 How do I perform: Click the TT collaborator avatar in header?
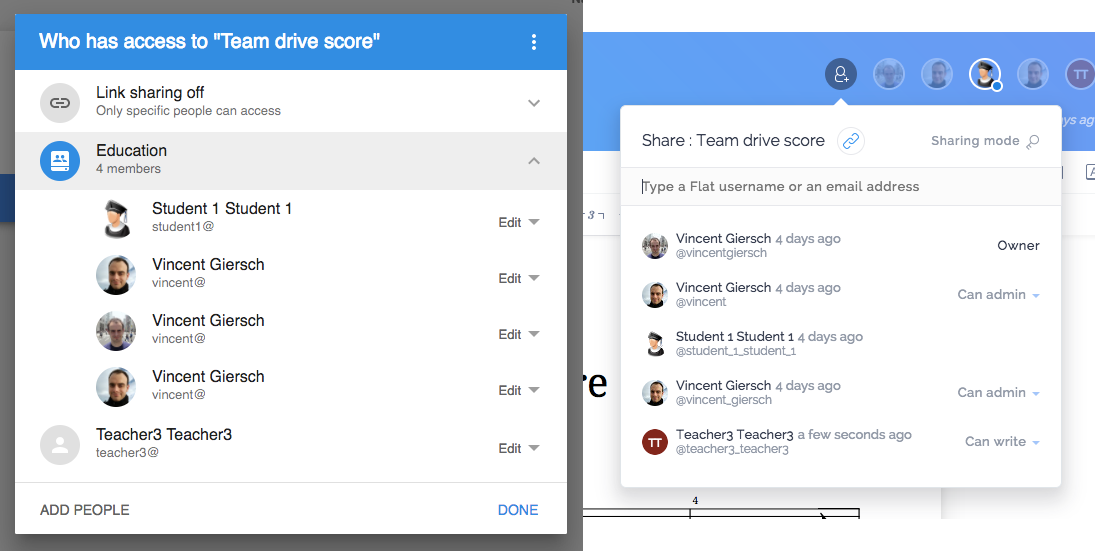(x=1080, y=74)
